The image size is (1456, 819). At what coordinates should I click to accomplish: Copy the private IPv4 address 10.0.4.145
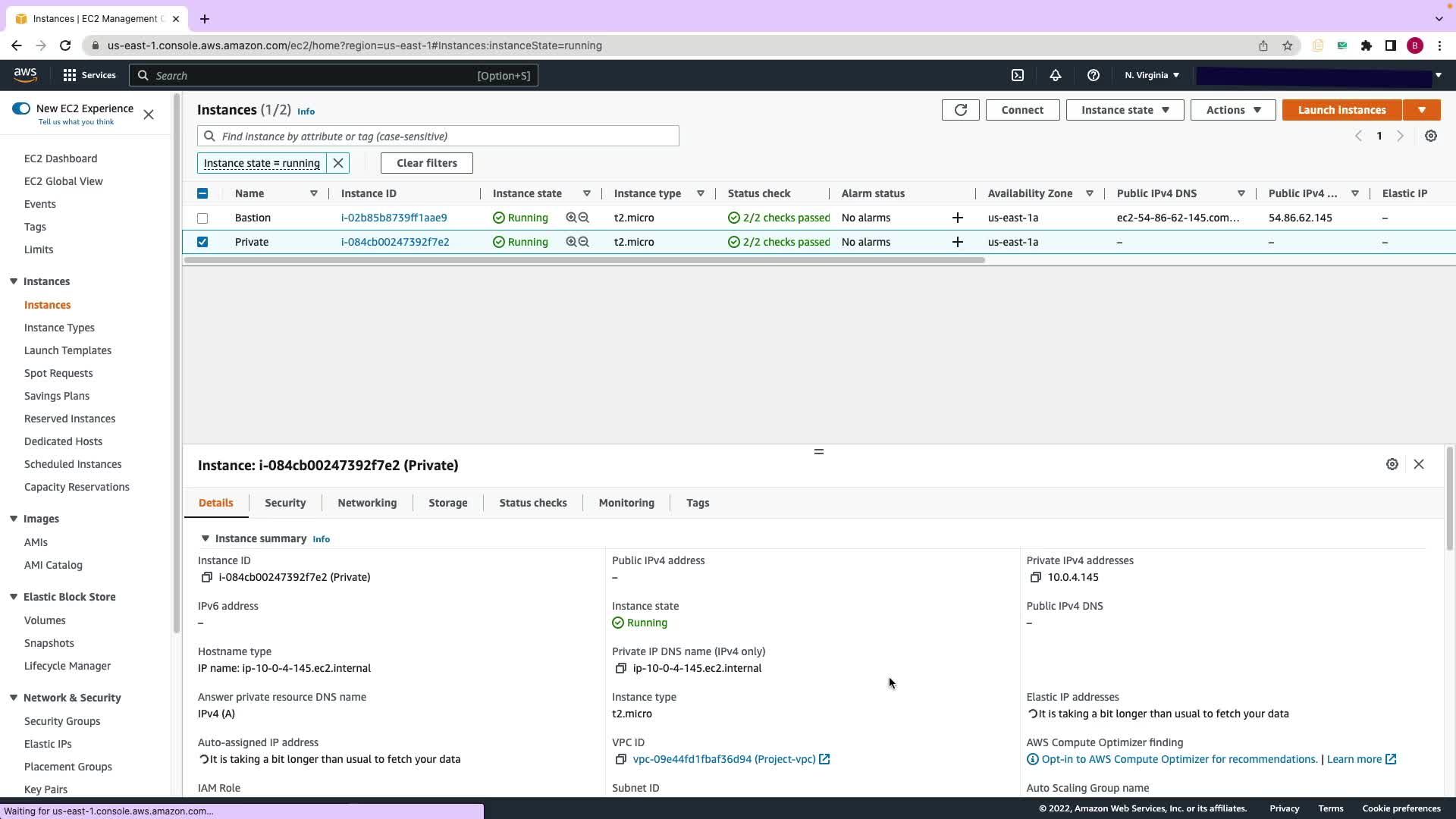point(1035,577)
